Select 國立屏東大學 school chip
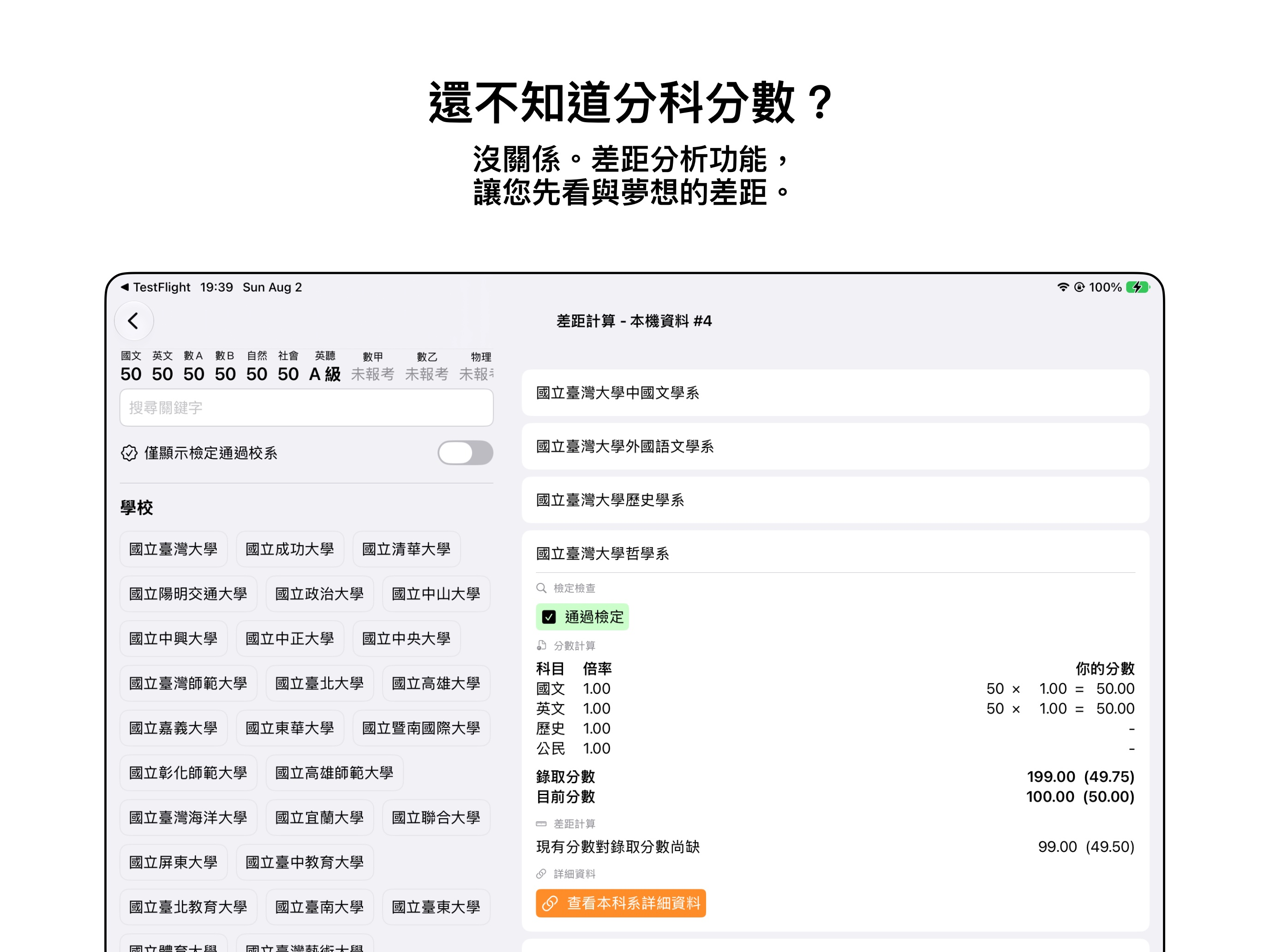Viewport: 1270px width, 952px height. point(174,863)
